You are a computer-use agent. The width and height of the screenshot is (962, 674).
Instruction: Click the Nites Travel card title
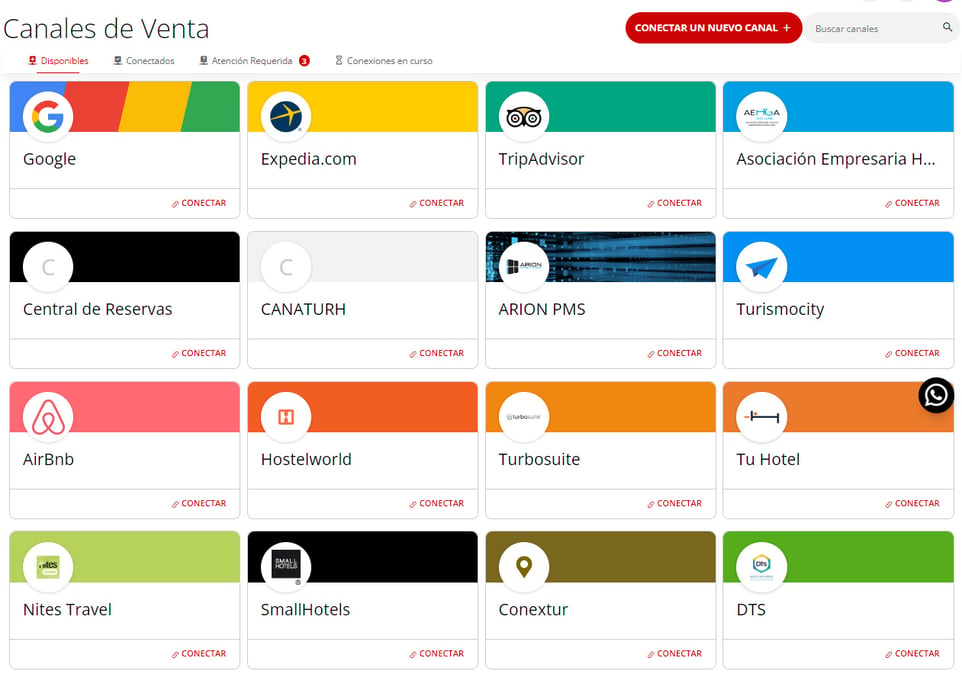67,610
